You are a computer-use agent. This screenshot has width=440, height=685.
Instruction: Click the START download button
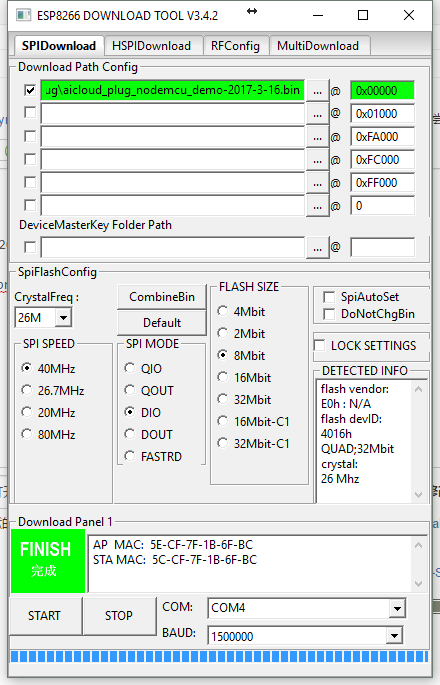(45, 616)
